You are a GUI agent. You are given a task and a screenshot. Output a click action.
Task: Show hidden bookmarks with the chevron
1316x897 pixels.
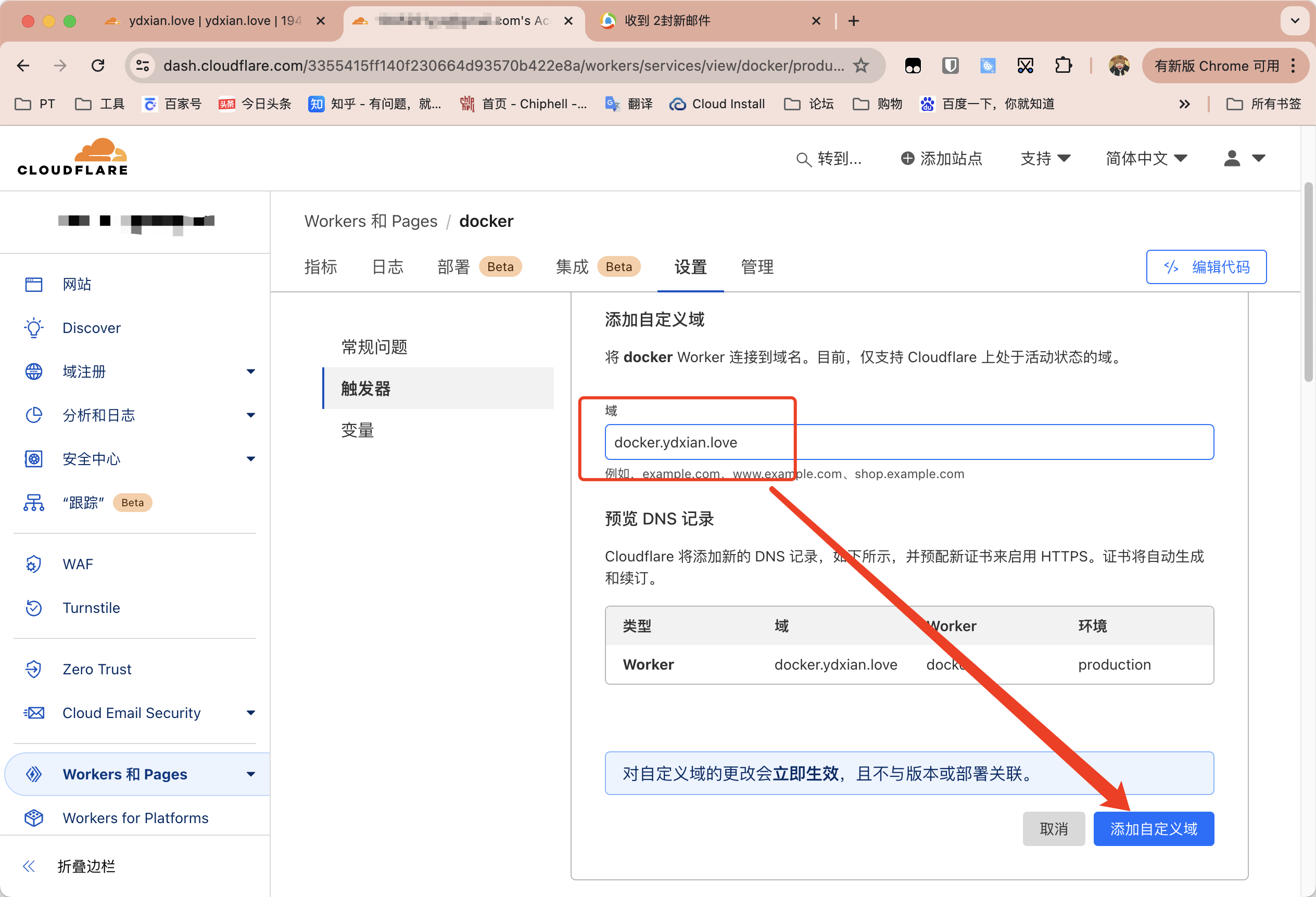(1184, 104)
